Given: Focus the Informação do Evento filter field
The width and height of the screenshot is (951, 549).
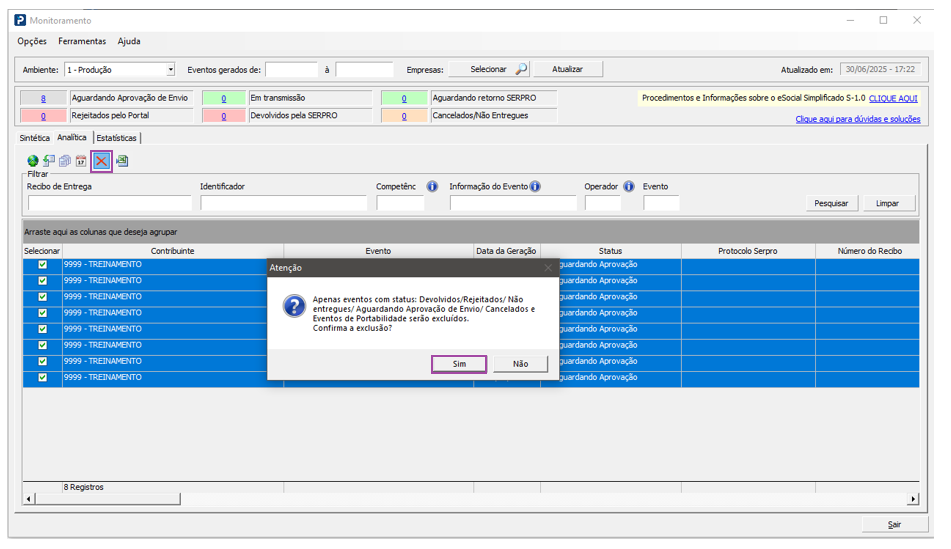Looking at the screenshot, I should pos(513,203).
